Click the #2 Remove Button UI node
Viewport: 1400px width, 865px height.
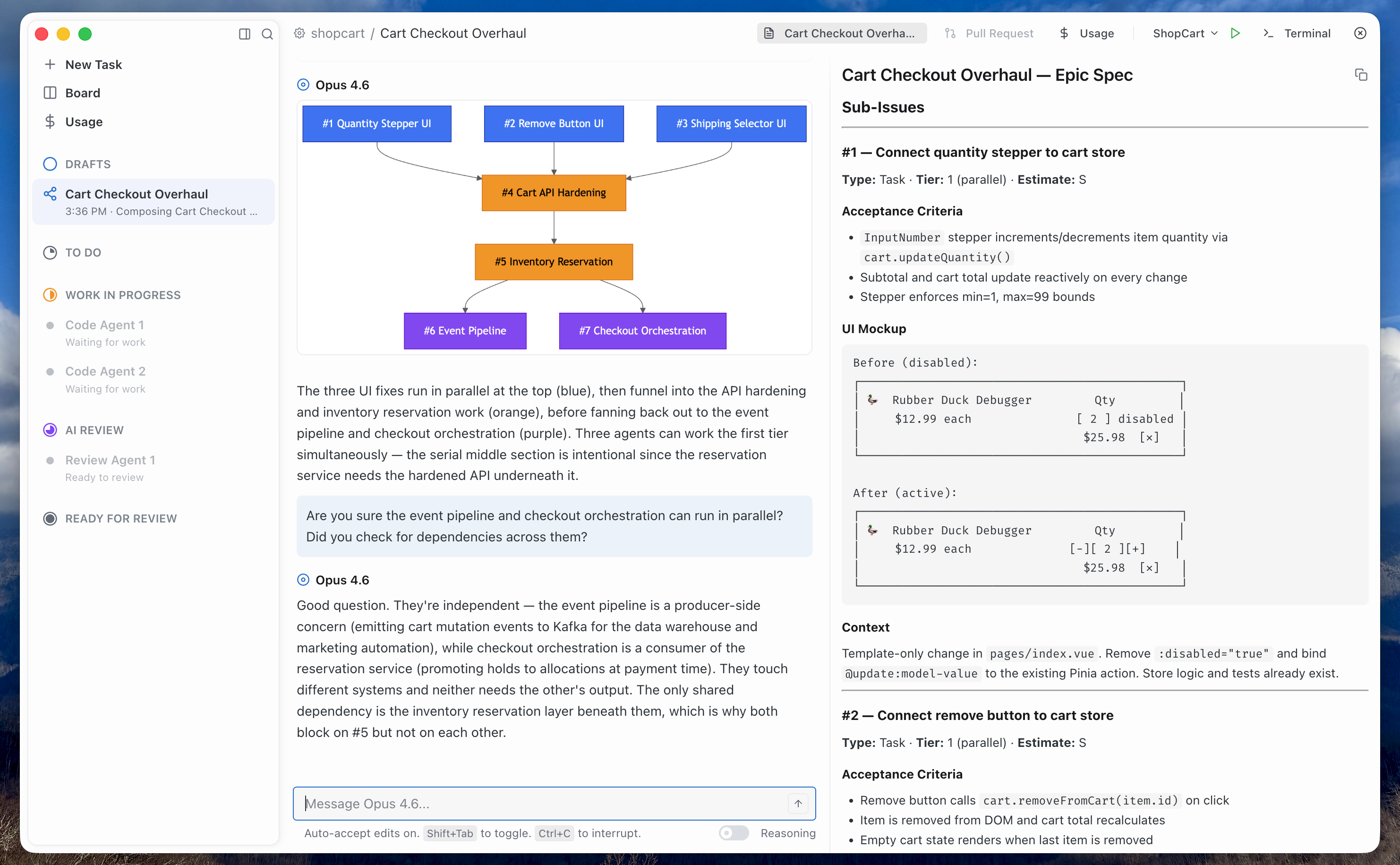click(x=554, y=124)
